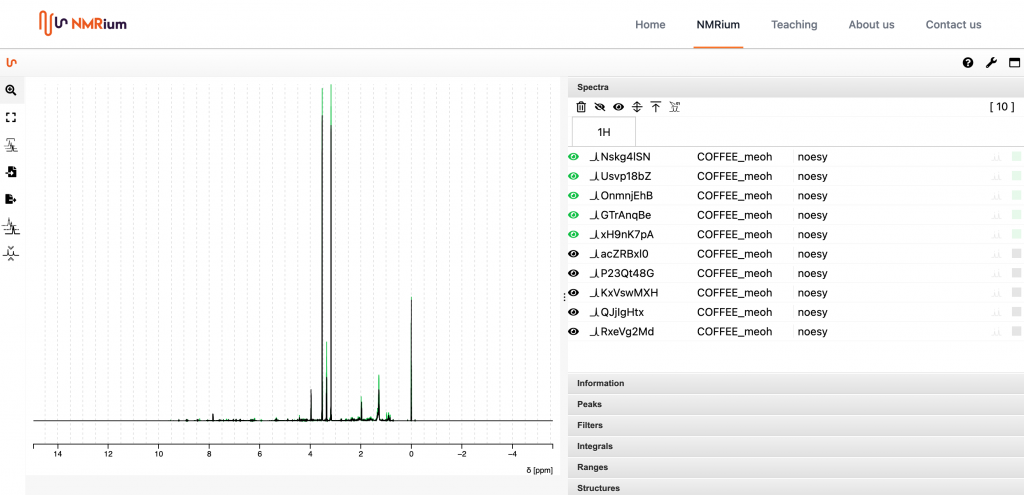Select the spectrum row KxVswMXH

click(795, 293)
